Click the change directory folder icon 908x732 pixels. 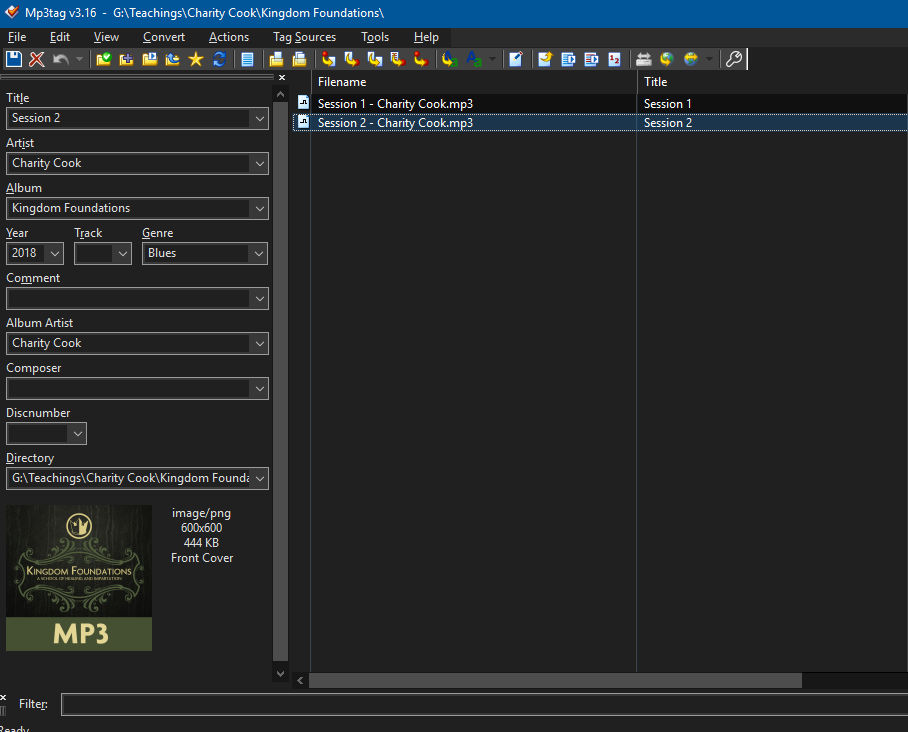(103, 60)
